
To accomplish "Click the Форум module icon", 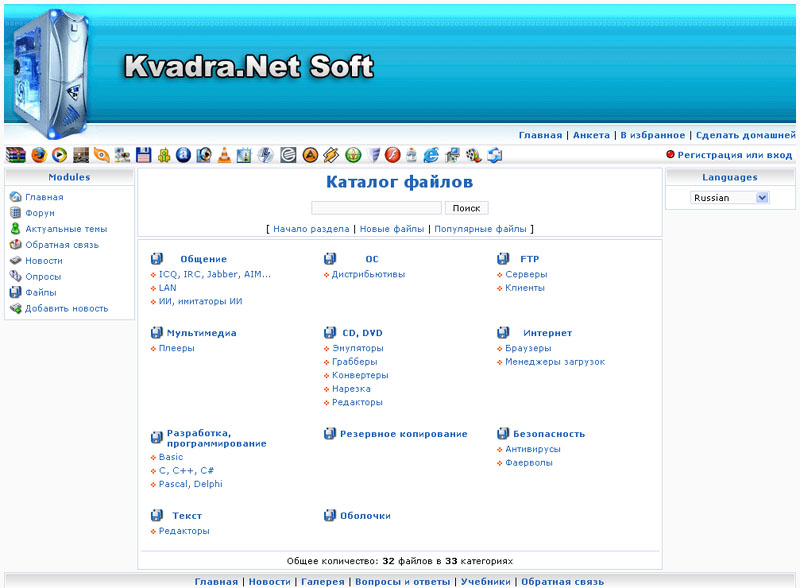I will tap(15, 213).
